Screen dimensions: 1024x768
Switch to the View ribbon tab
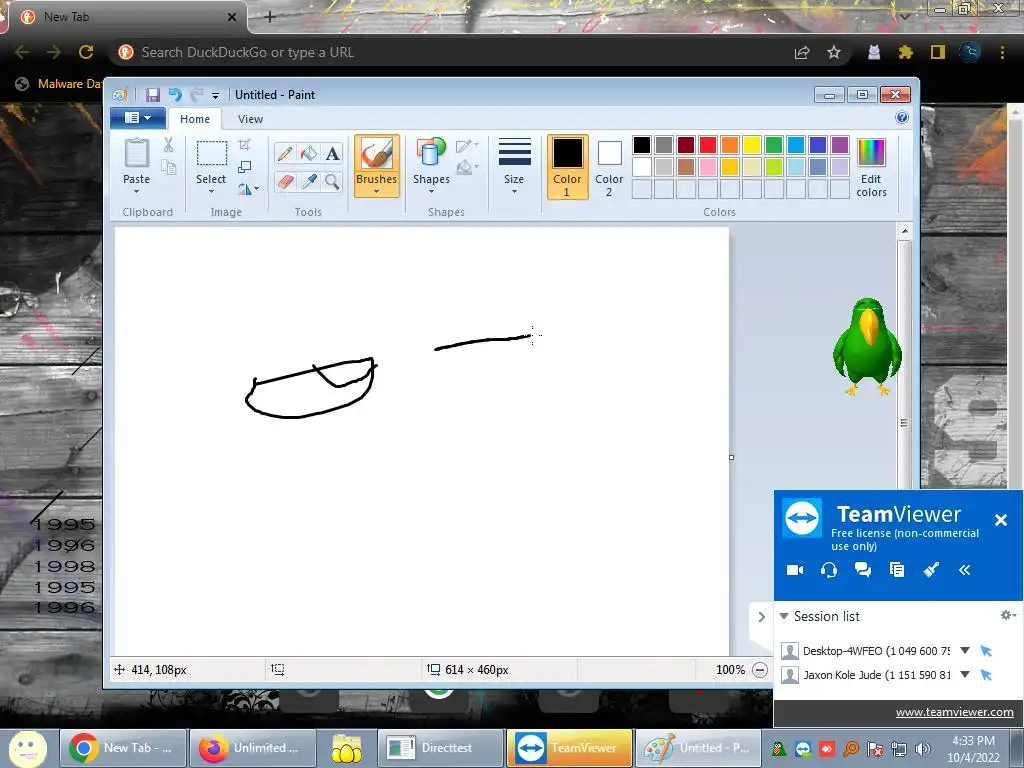point(250,119)
